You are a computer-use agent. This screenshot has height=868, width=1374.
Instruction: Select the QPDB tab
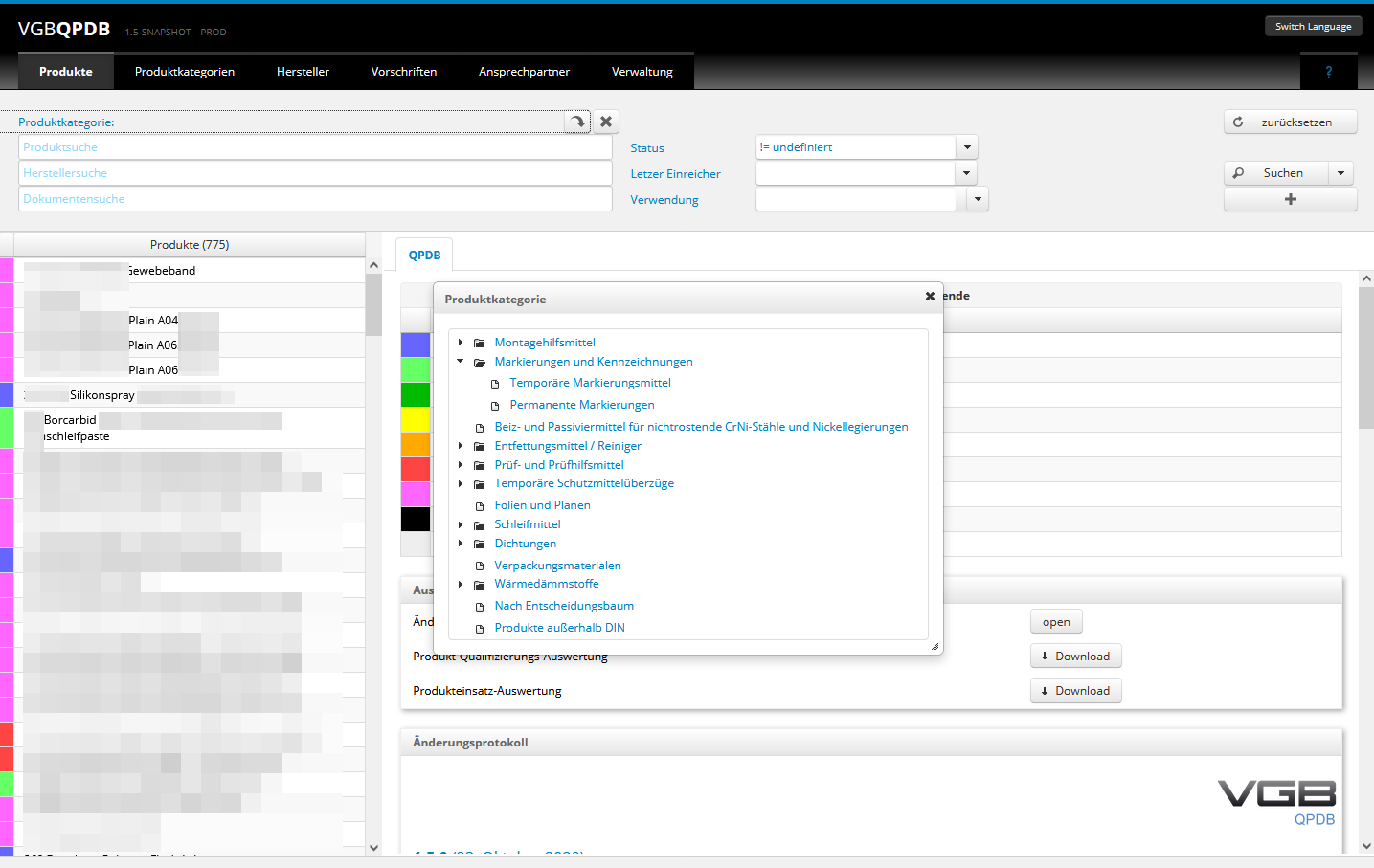coord(424,255)
